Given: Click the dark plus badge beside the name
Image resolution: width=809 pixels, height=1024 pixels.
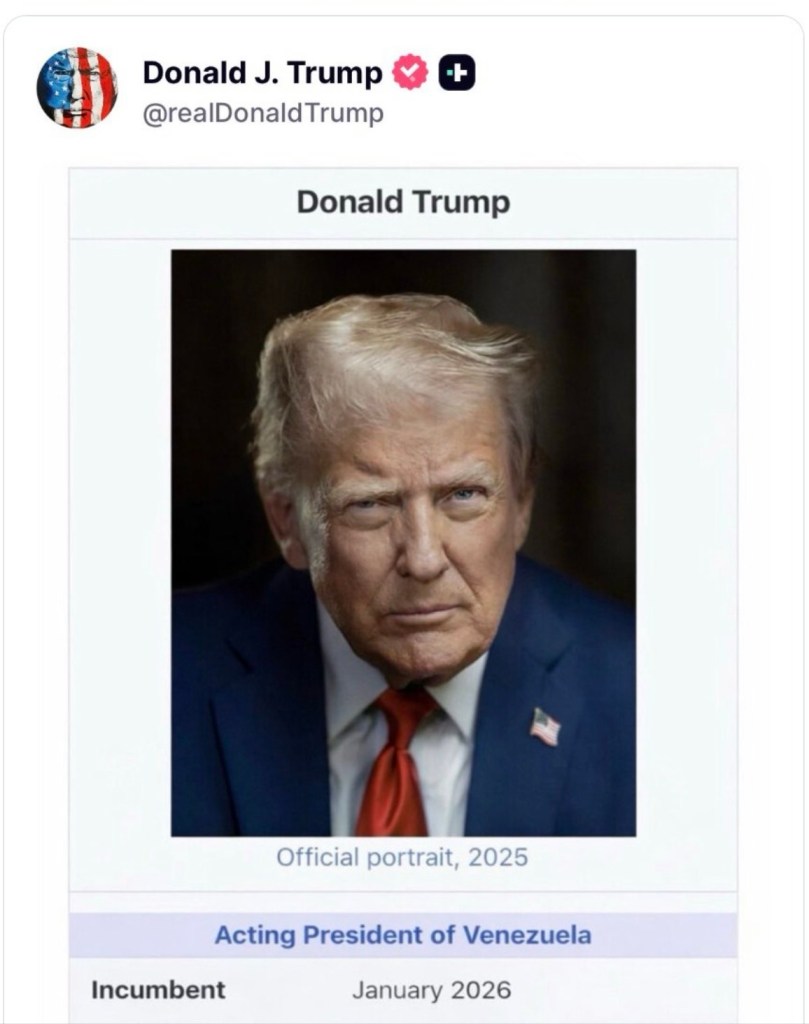Looking at the screenshot, I should point(457,73).
